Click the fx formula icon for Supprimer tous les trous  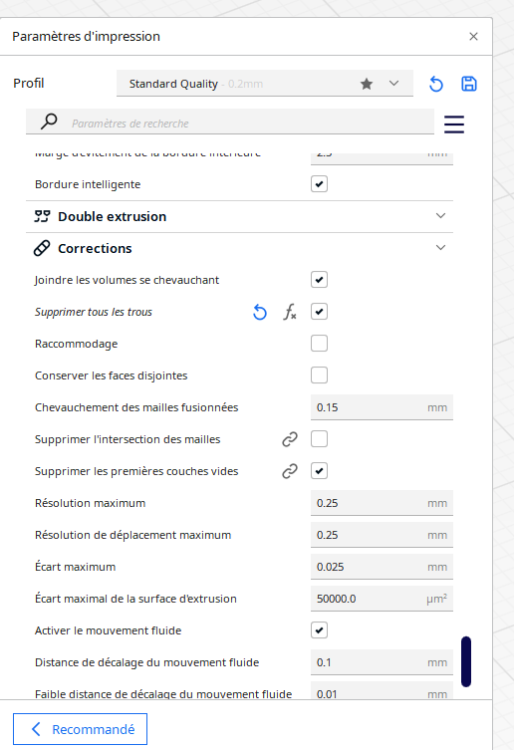click(290, 312)
